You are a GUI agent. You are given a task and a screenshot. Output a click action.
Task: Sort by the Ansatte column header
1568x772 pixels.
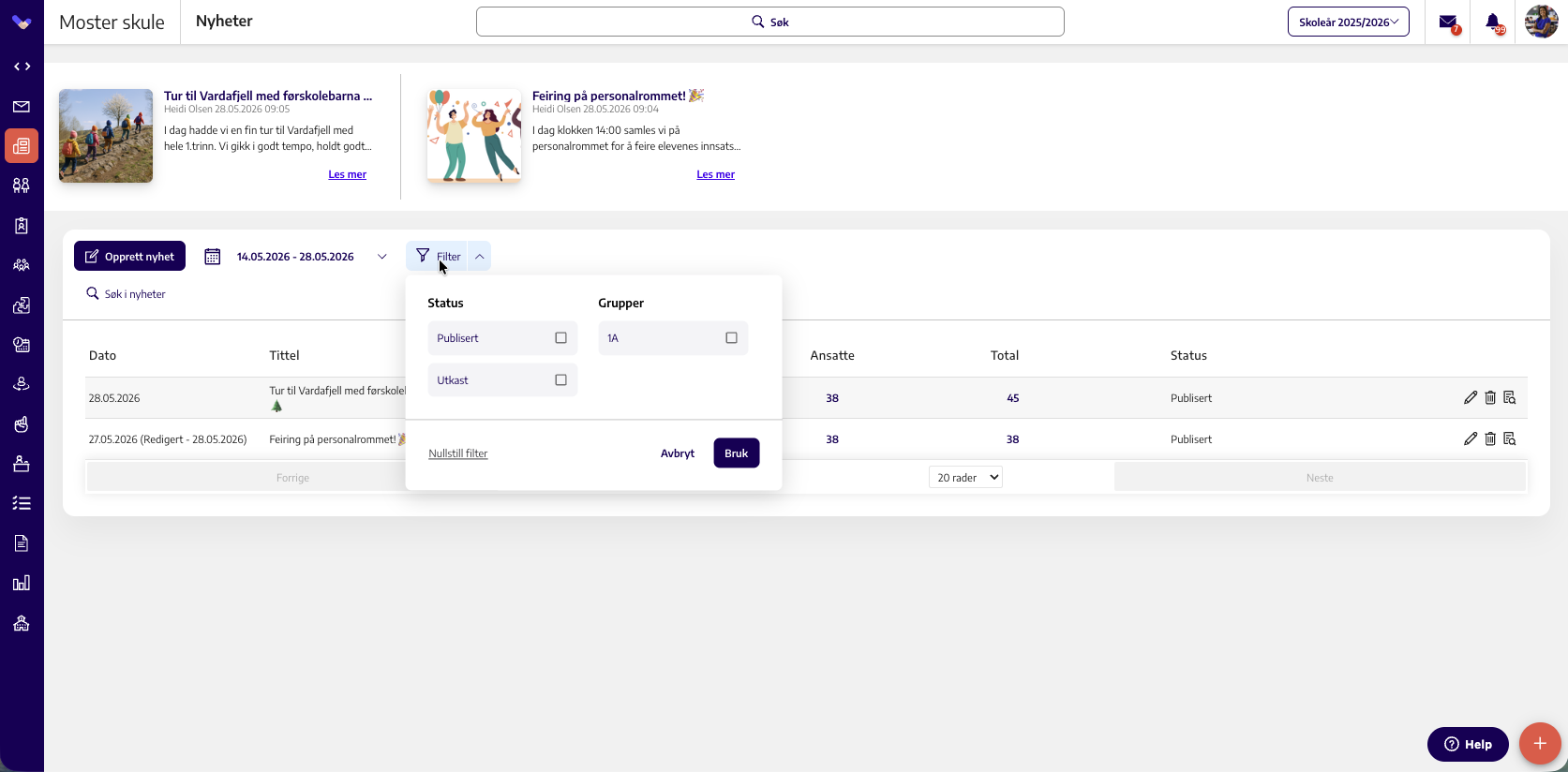832,355
